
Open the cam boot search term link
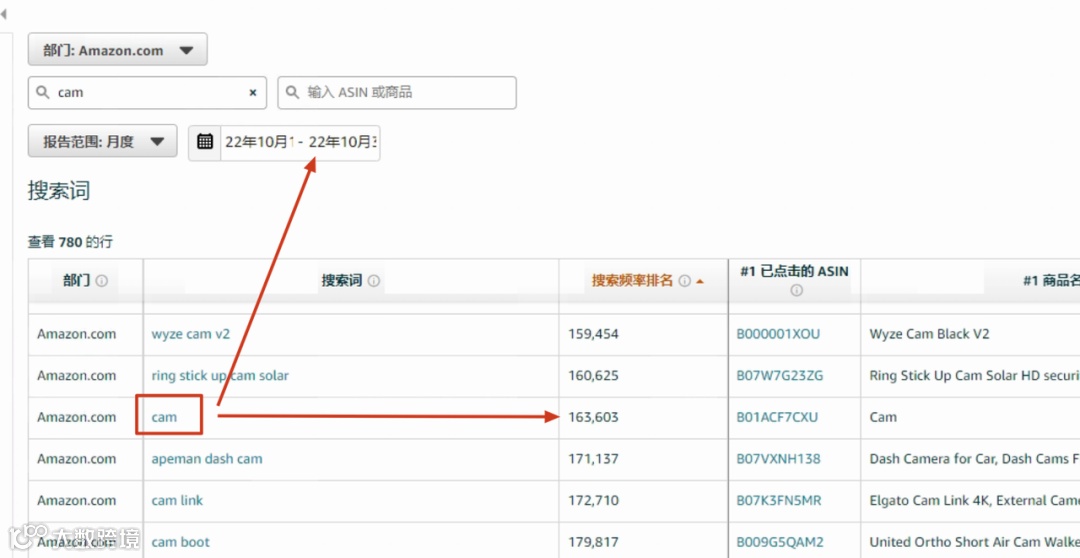point(180,542)
